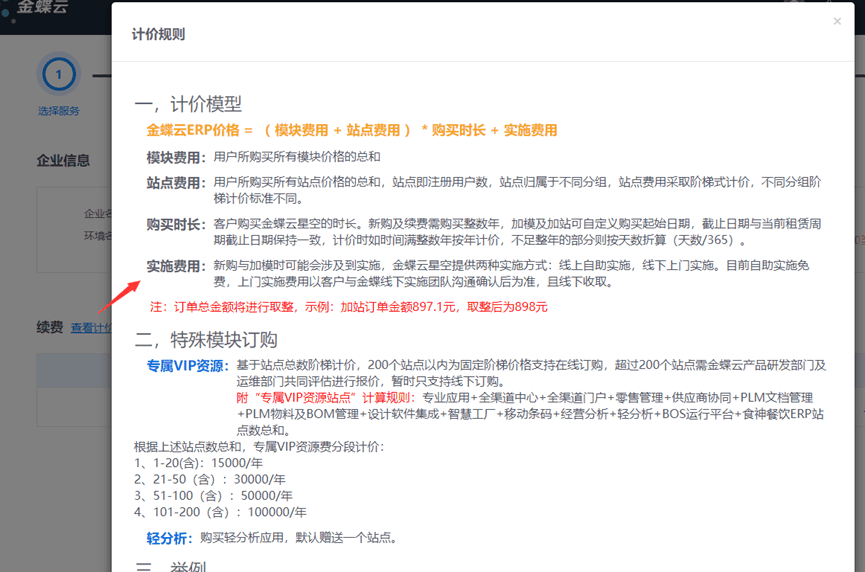Click the 计价规则 dialog title
The height and width of the screenshot is (572, 865).
(x=158, y=34)
